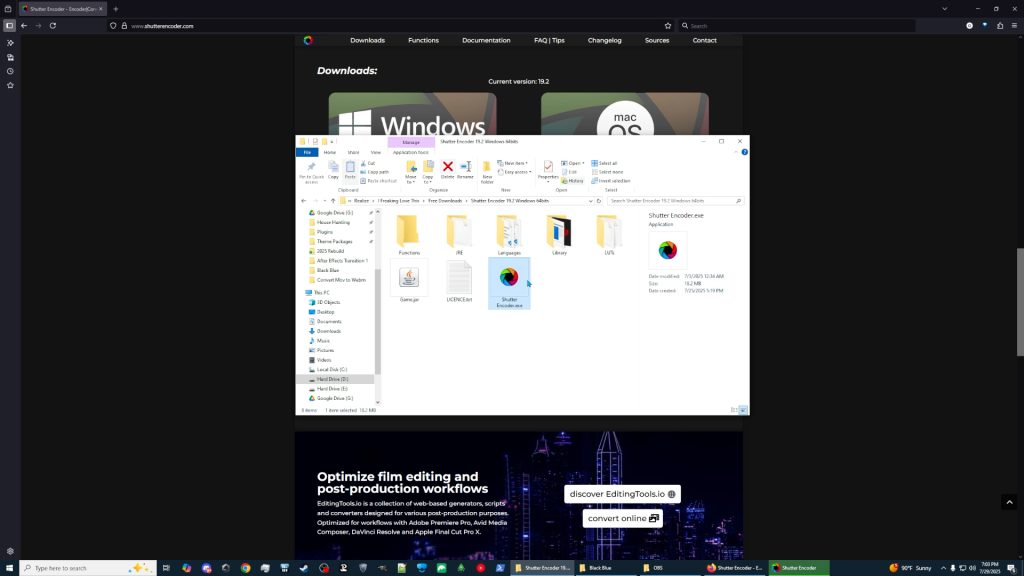Click the History button in Open group

pos(573,181)
